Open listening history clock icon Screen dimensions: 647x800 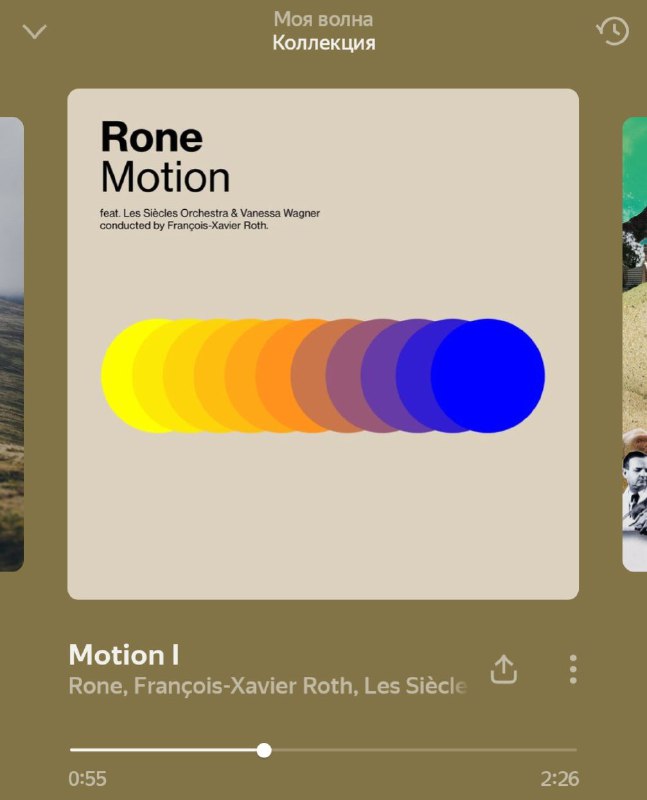[x=612, y=31]
